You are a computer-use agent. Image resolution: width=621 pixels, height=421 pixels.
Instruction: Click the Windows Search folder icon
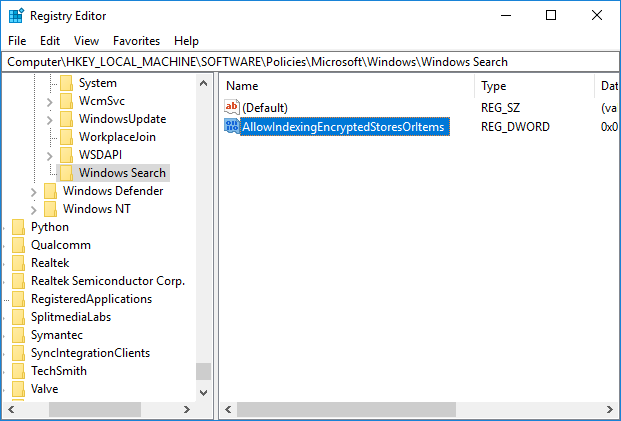point(67,173)
